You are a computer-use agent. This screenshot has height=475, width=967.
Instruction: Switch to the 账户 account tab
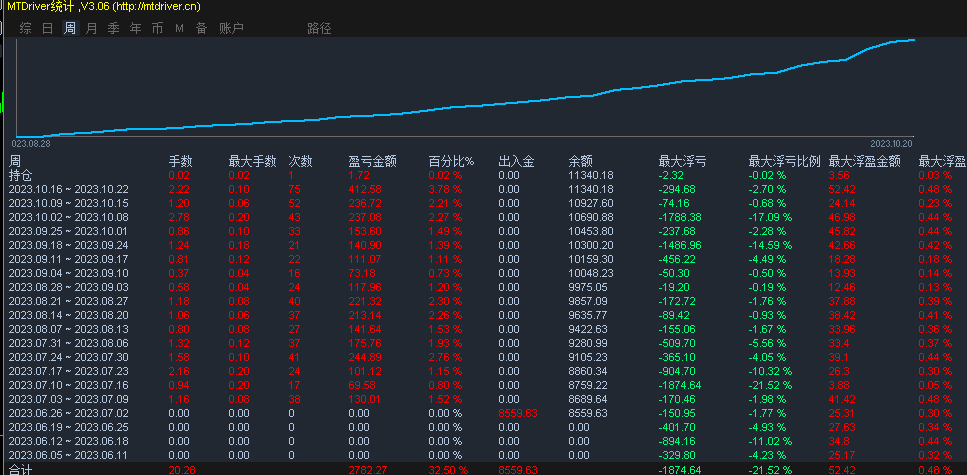232,28
